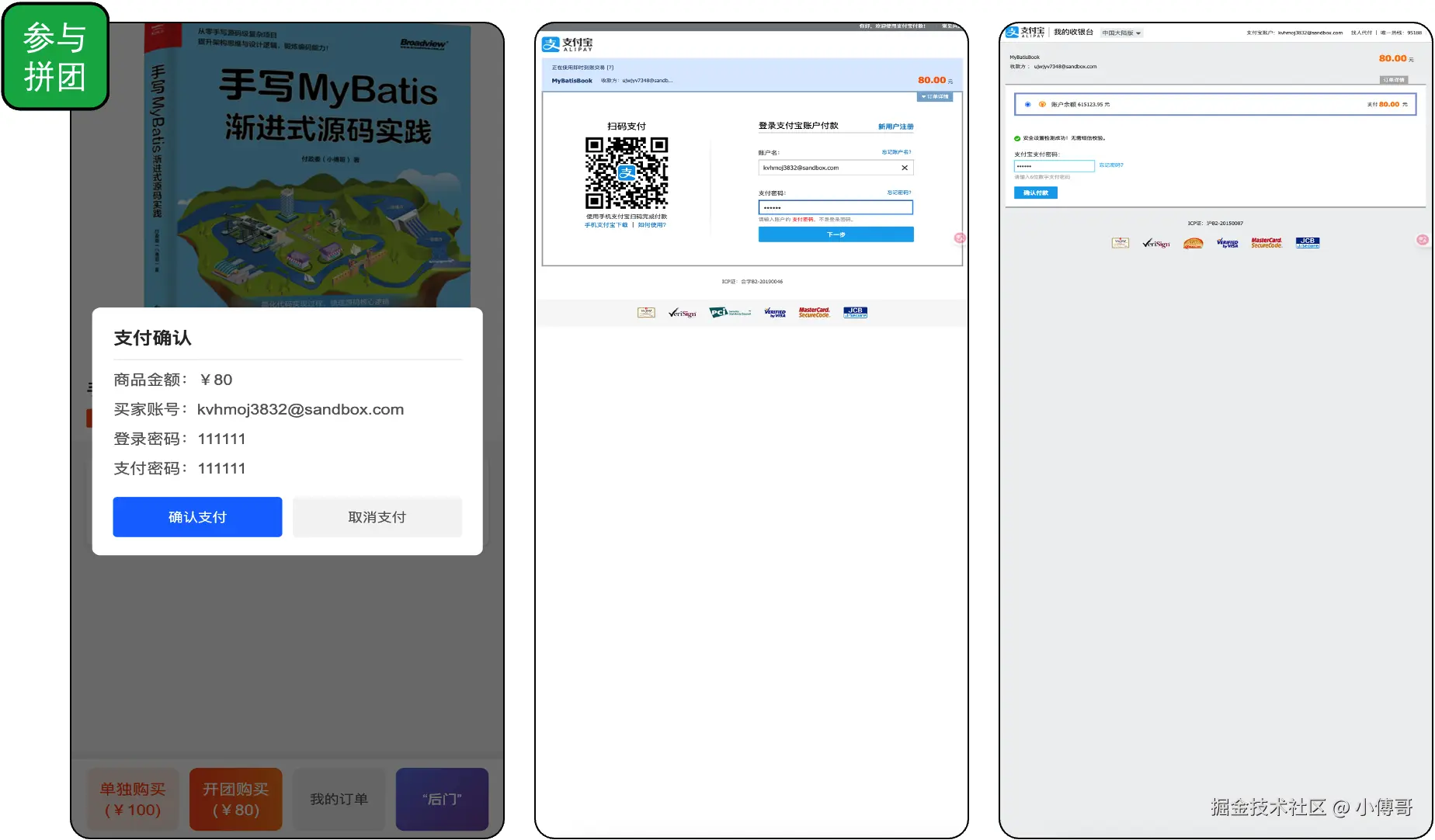This screenshot has height=840, width=1435.
Task: Open the 中国大陆版 region dropdown
Action: [x=1121, y=33]
